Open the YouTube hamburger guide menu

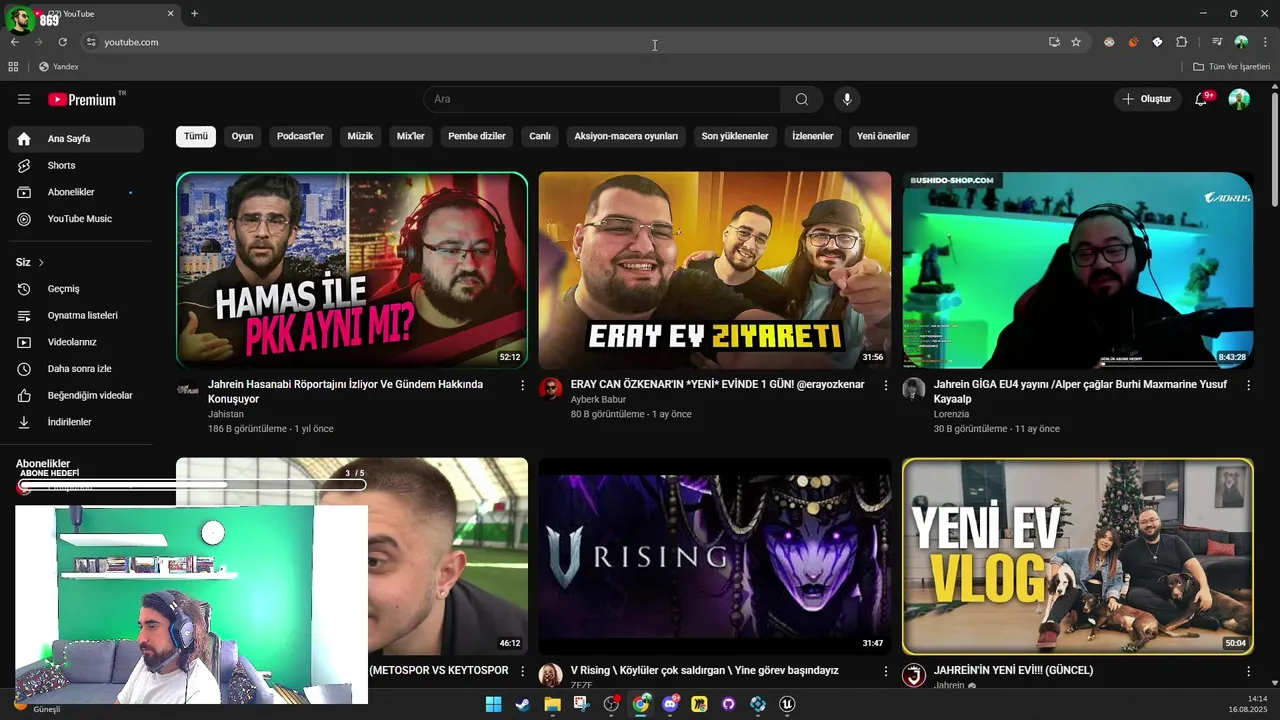(24, 99)
